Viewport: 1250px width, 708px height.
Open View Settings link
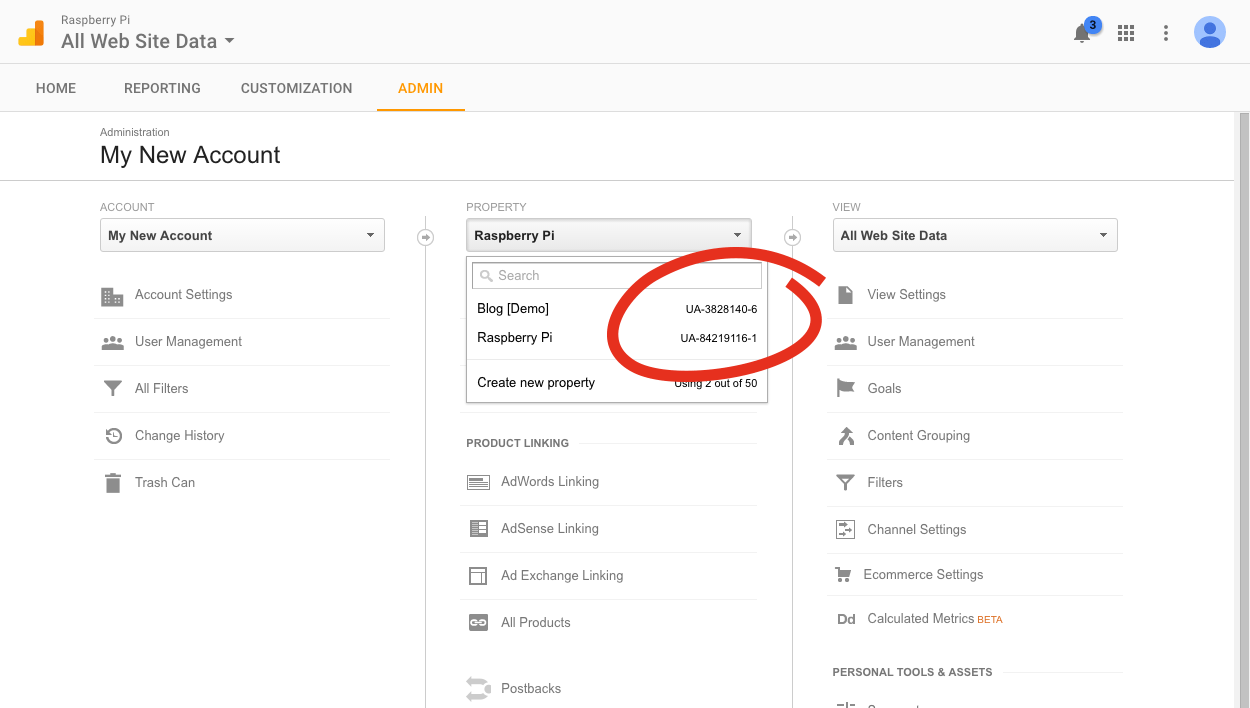[906, 295]
